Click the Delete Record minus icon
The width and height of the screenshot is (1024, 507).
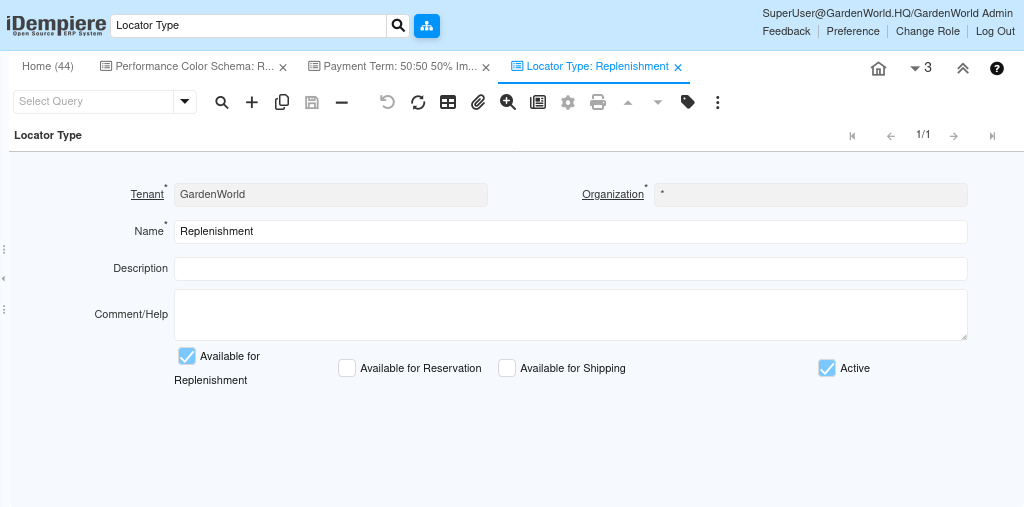click(x=342, y=102)
